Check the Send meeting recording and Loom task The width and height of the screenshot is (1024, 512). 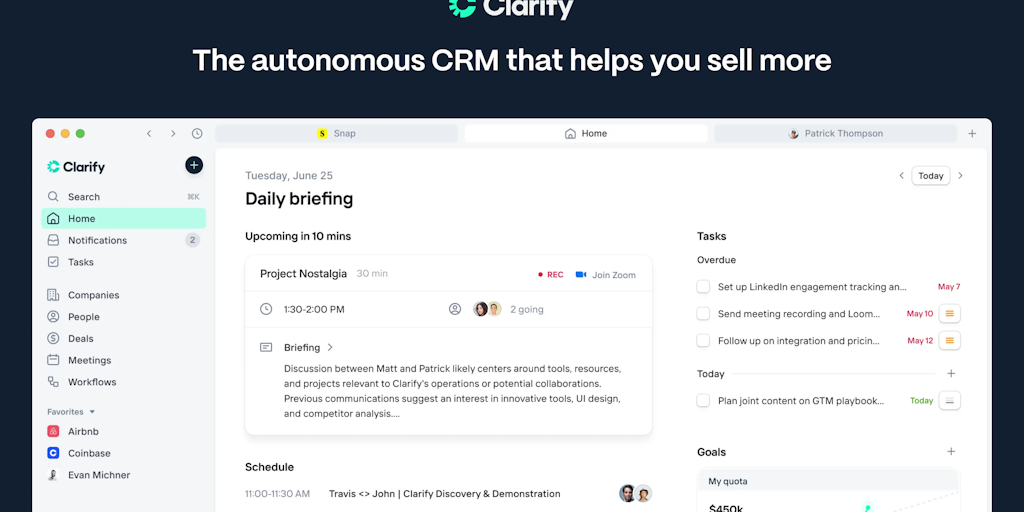(703, 313)
